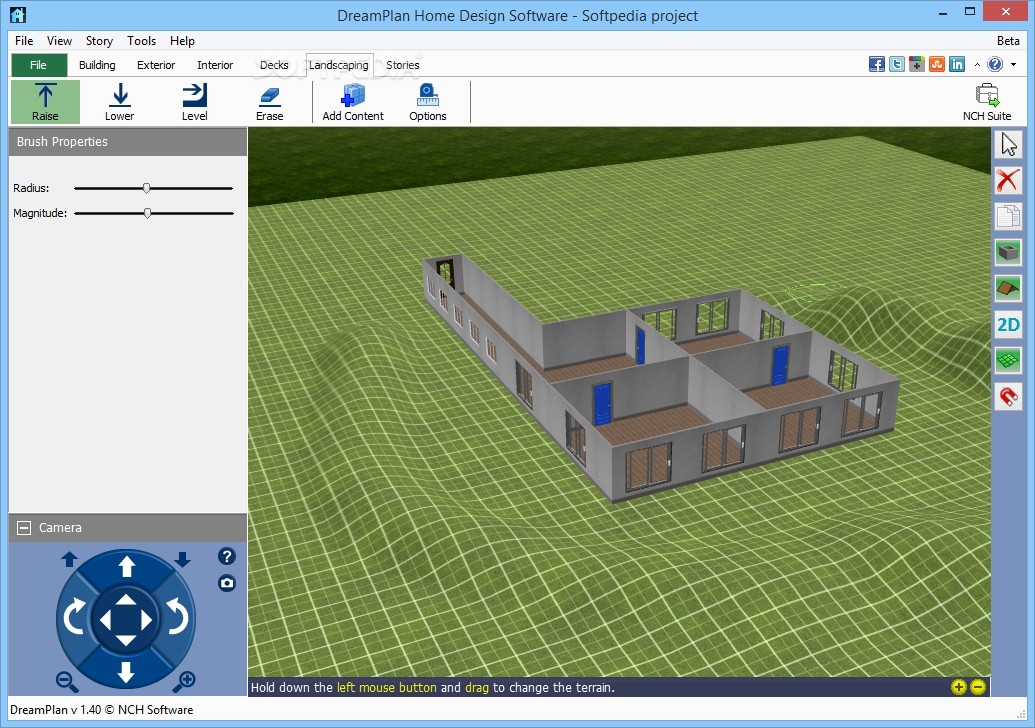Click the Brush Properties panel header

click(x=128, y=141)
